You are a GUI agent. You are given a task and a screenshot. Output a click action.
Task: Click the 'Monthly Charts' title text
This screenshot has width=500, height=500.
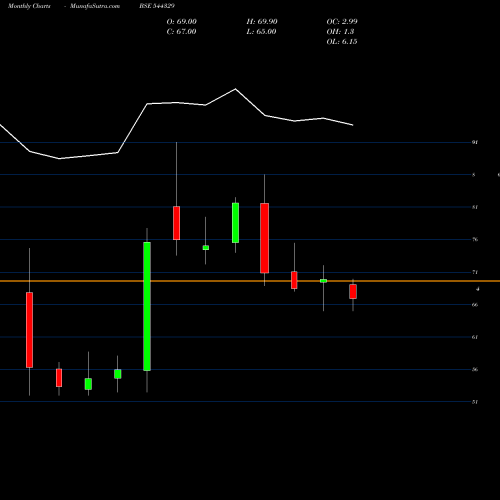coord(29,6)
